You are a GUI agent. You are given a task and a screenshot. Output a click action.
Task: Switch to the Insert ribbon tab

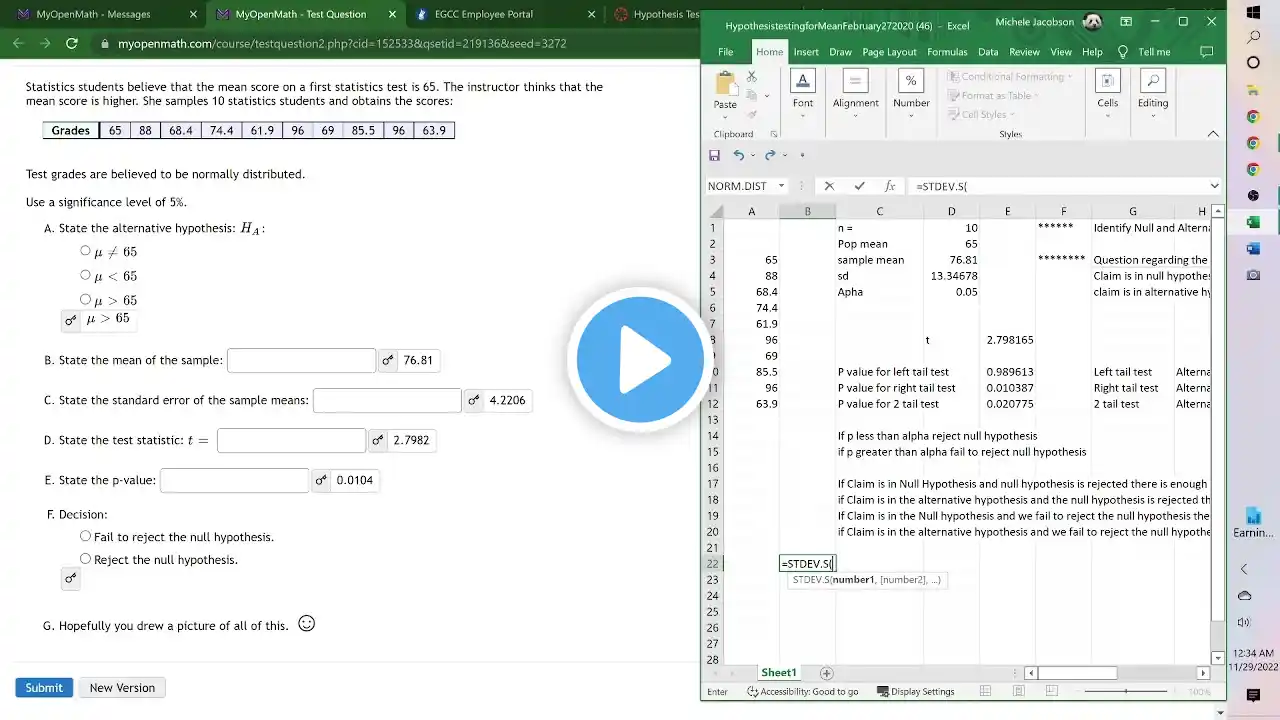[806, 52]
